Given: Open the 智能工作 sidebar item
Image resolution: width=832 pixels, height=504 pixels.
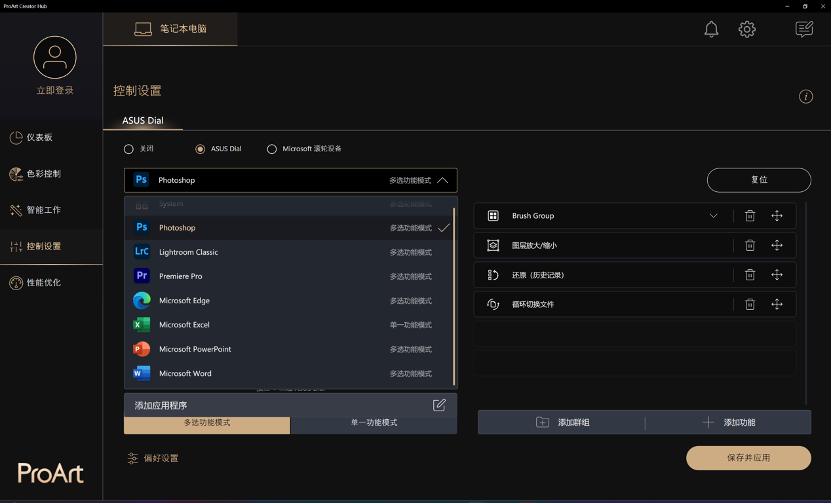Looking at the screenshot, I should point(51,210).
